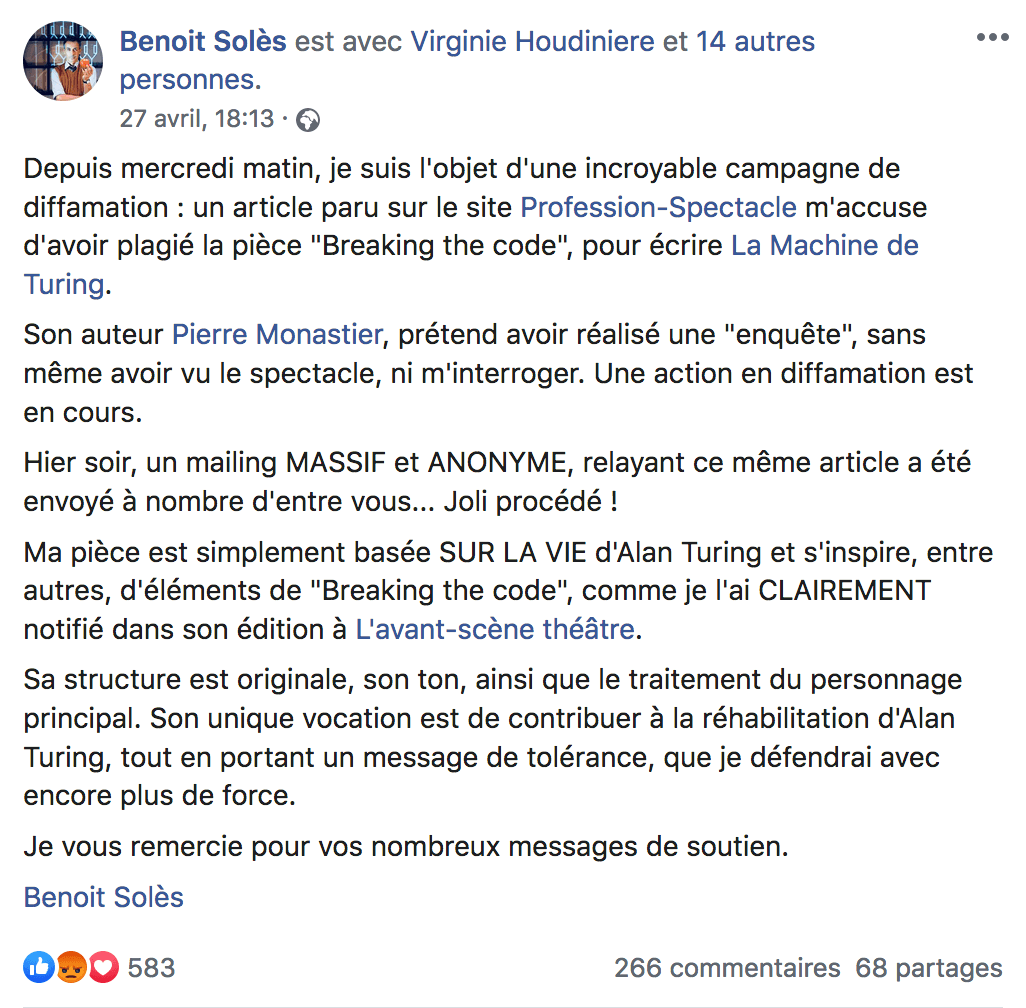Open Virginie Houdiniere's profile link
Image resolution: width=1026 pixels, height=1008 pixels.
(532, 42)
